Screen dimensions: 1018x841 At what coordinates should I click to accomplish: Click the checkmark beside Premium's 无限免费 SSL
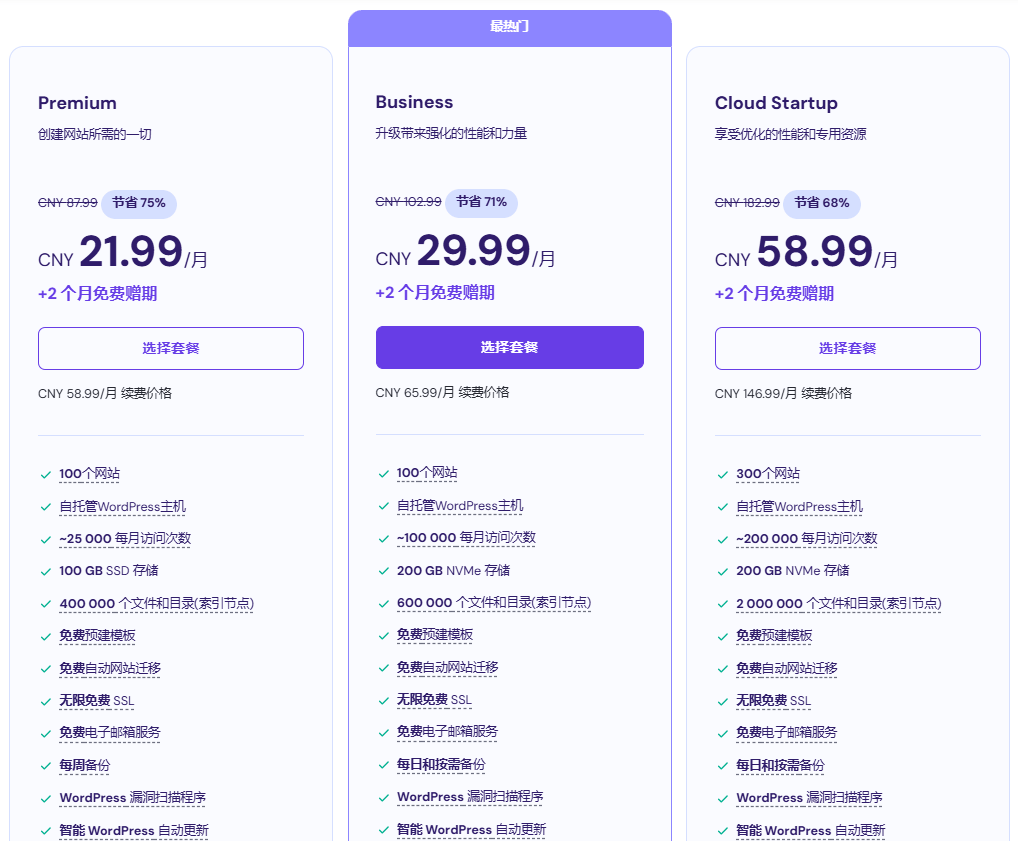(46, 700)
